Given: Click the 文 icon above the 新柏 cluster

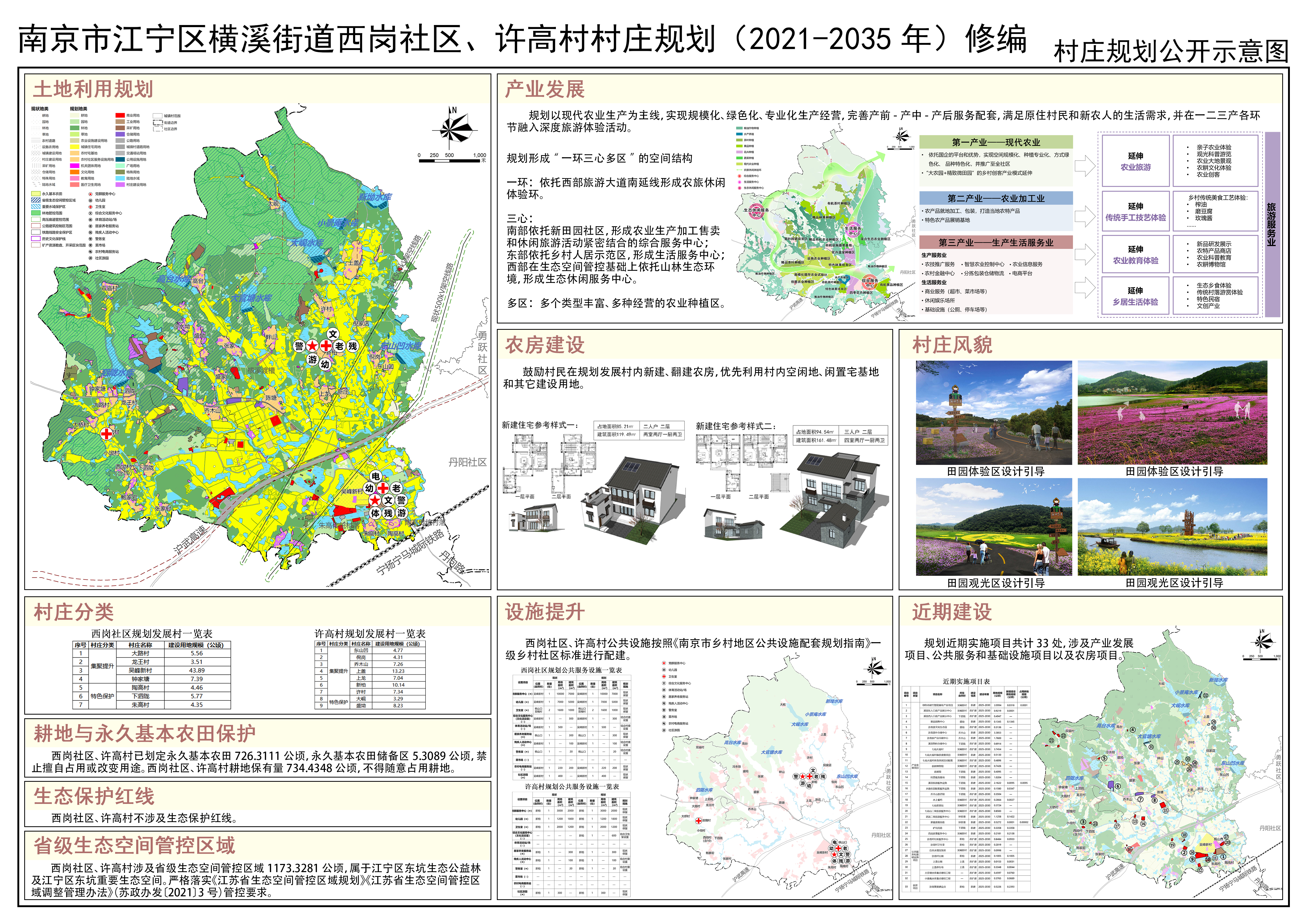Looking at the screenshot, I should 333,334.
